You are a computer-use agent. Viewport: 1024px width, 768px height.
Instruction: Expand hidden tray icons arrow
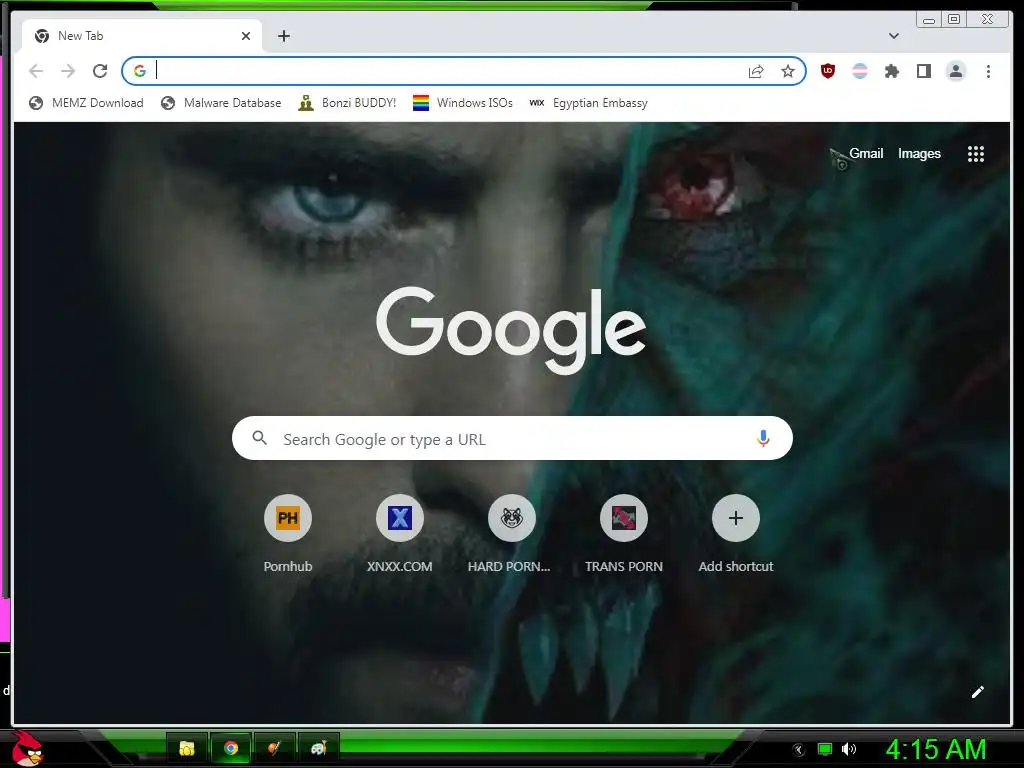(799, 750)
